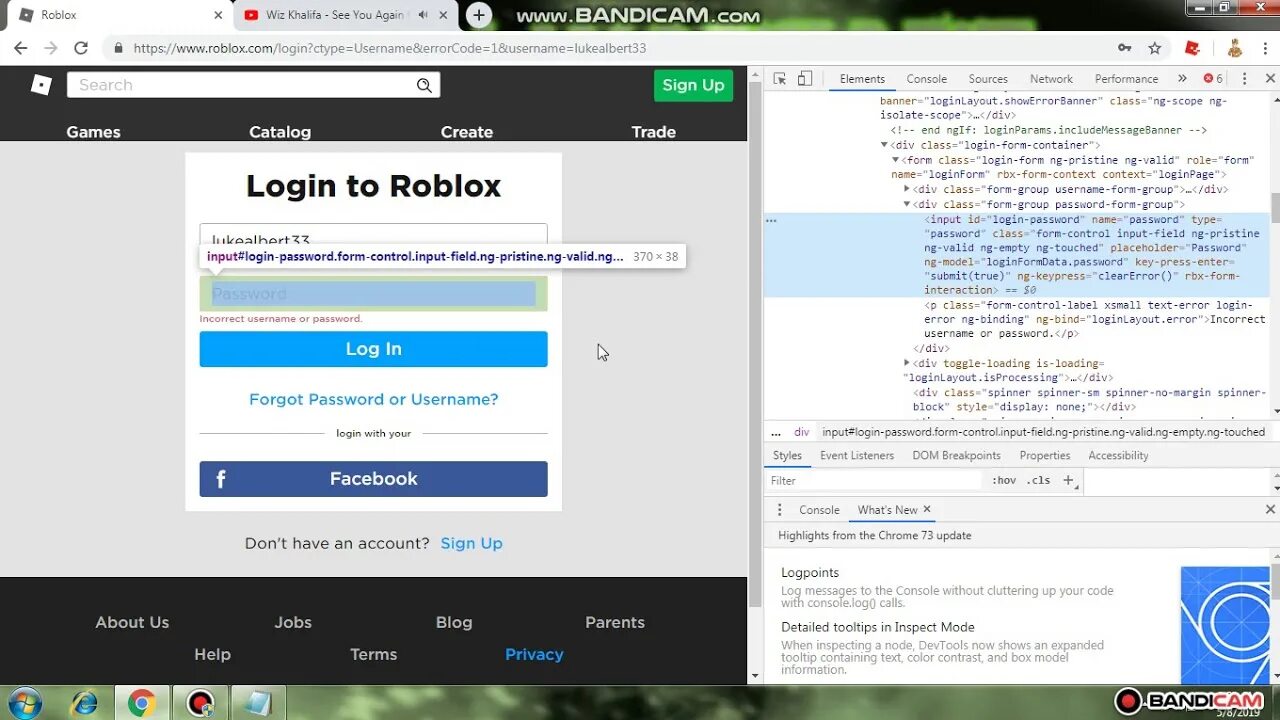The image size is (1280, 720).
Task: Click the red error count badge
Action: point(1213,79)
